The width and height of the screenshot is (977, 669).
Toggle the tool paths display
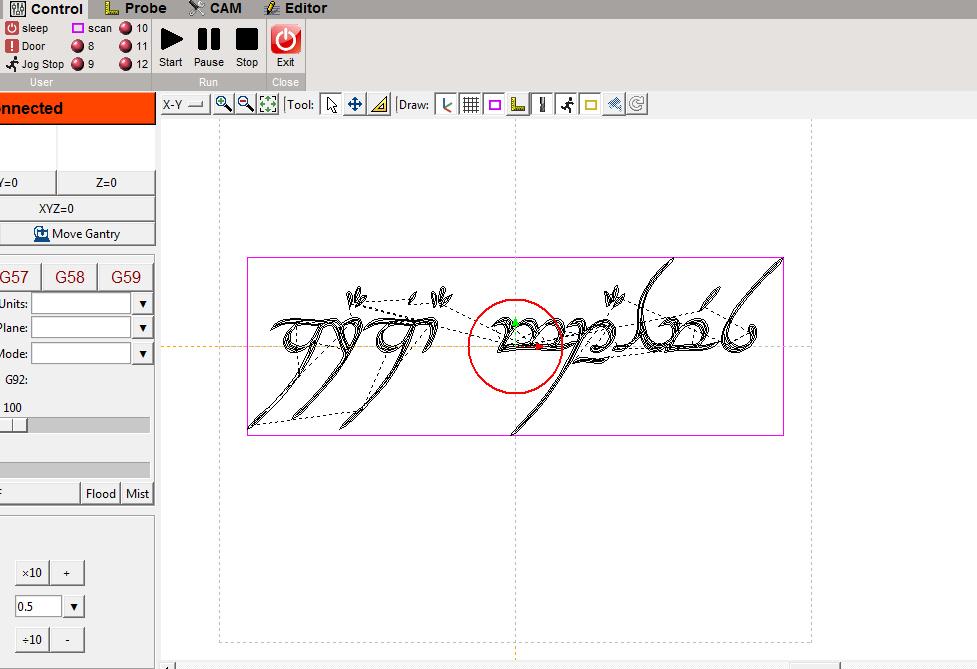click(x=543, y=105)
